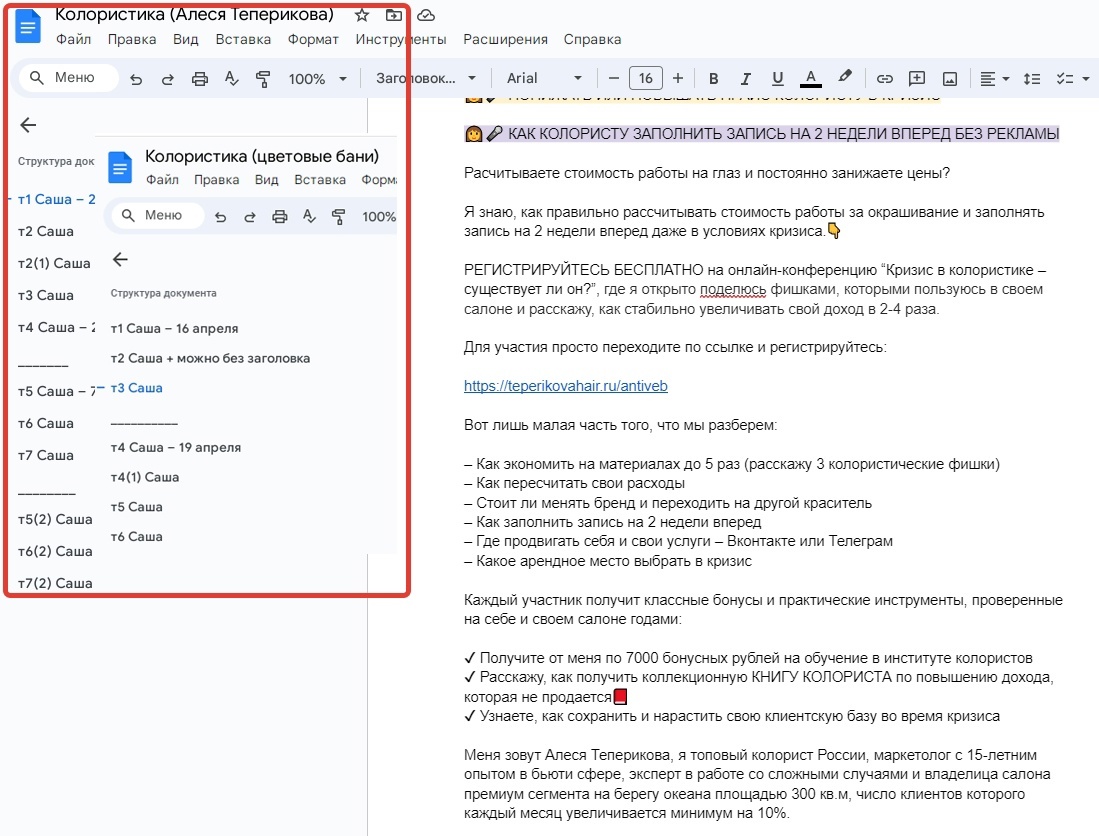The width and height of the screenshot is (1099, 836).
Task: Select heading т2 Саша + можно без заголовка
Action: pyautogui.click(x=210, y=358)
